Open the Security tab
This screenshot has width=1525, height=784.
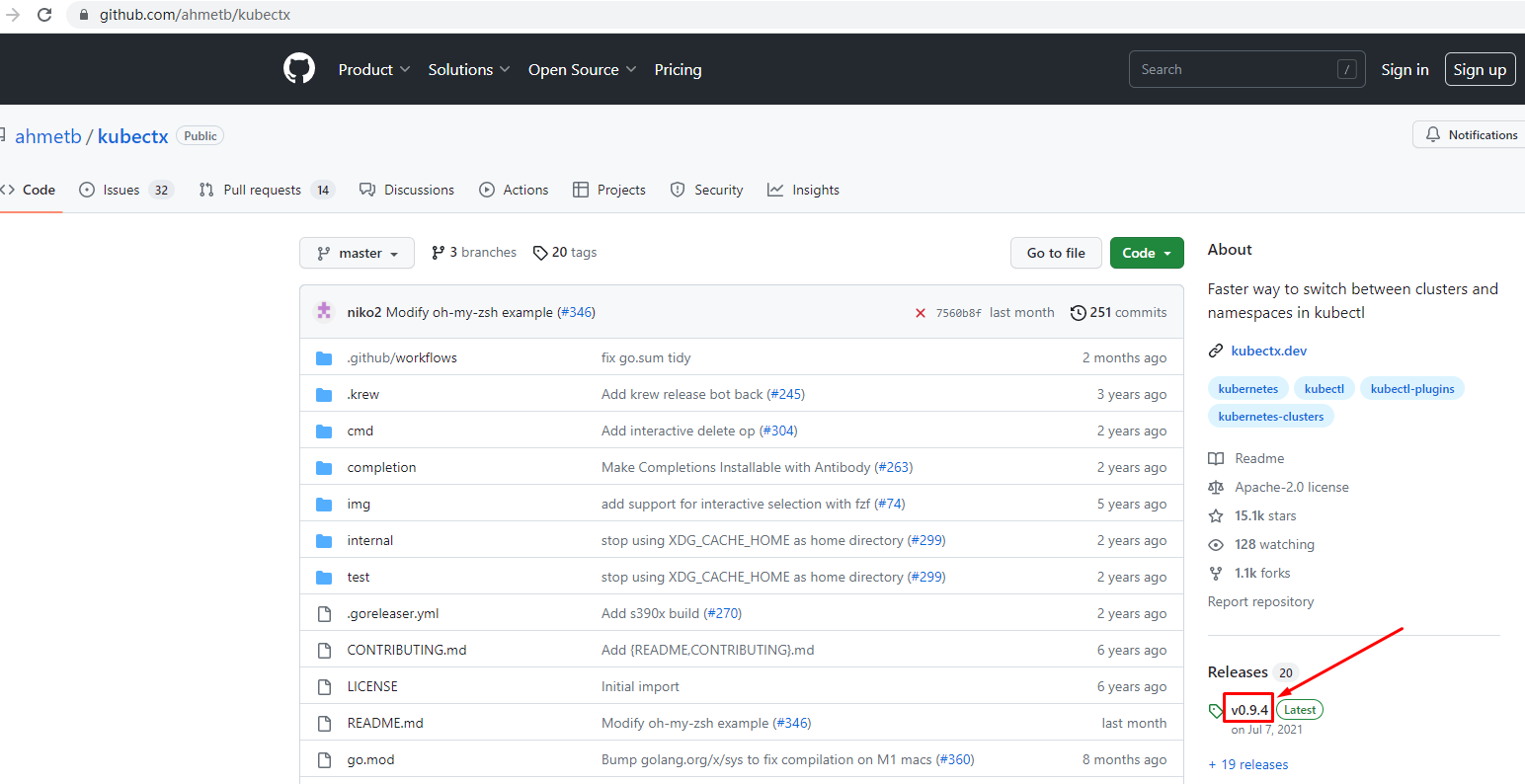click(706, 190)
